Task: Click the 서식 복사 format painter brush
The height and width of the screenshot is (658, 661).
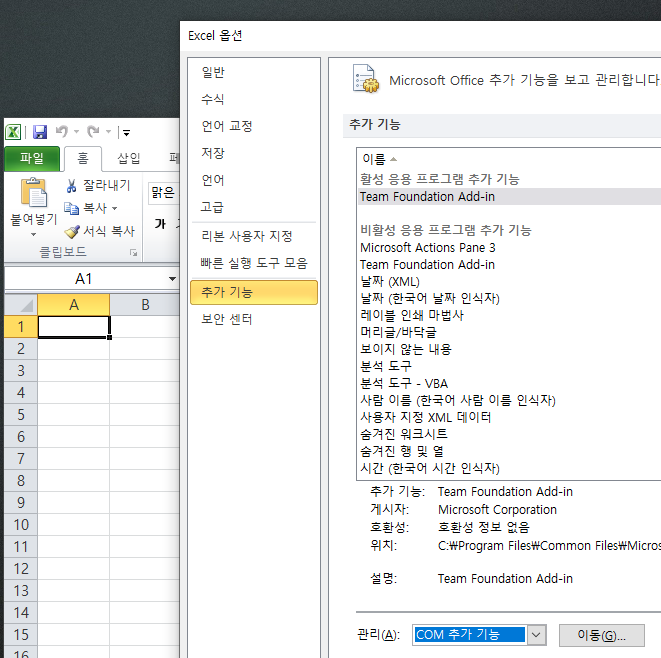Action: 72,231
